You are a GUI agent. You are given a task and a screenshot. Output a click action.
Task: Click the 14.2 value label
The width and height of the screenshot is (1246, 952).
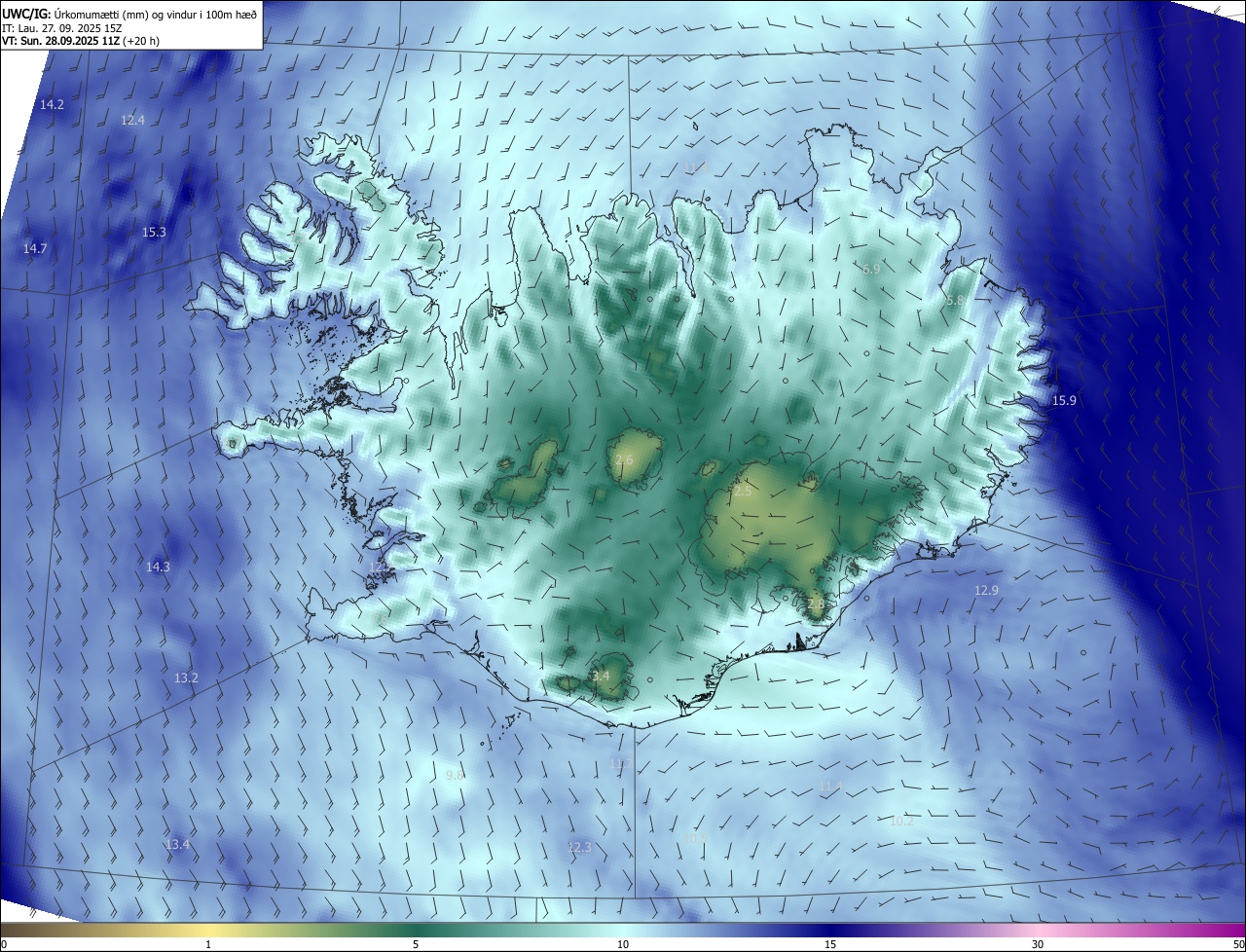click(52, 104)
